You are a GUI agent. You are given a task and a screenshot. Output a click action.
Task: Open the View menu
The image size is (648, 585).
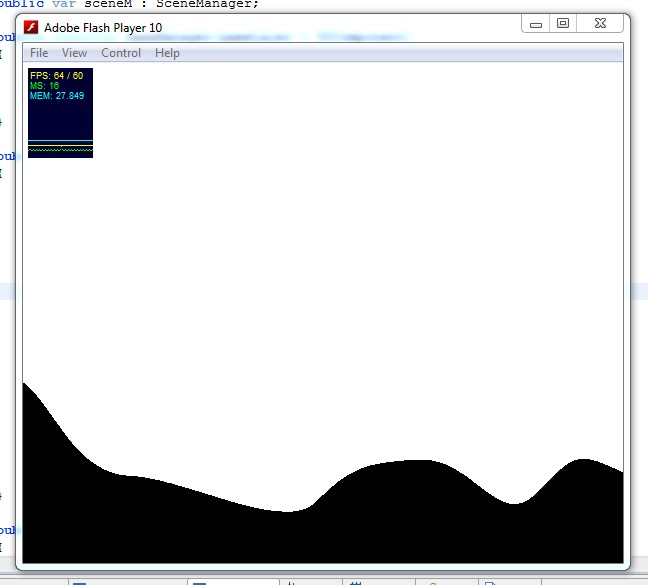click(74, 53)
